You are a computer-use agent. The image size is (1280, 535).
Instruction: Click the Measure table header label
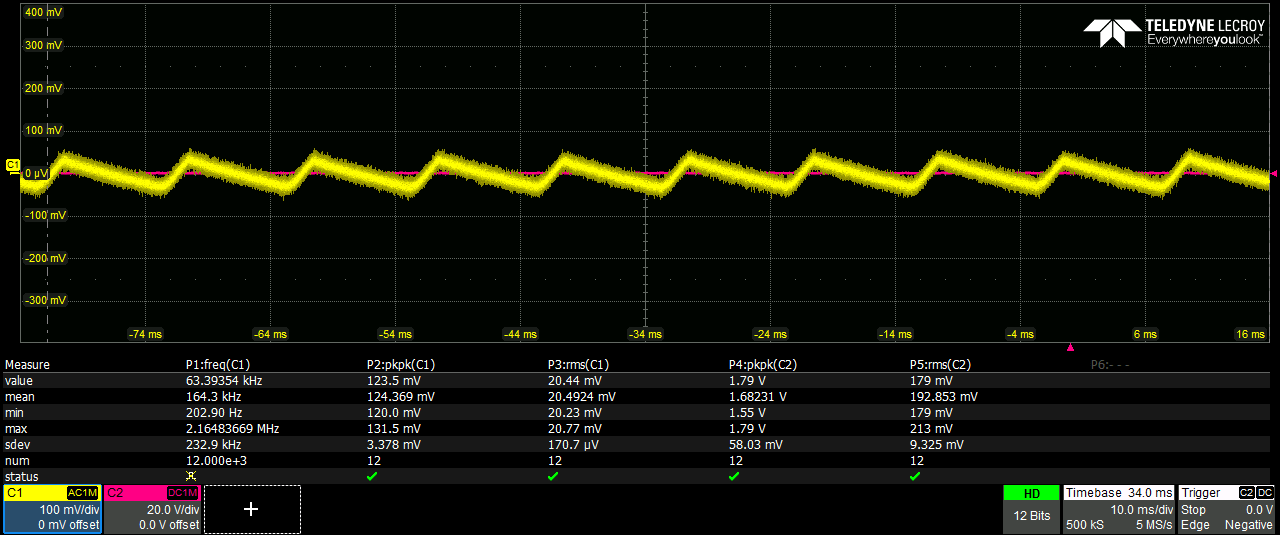(x=27, y=365)
